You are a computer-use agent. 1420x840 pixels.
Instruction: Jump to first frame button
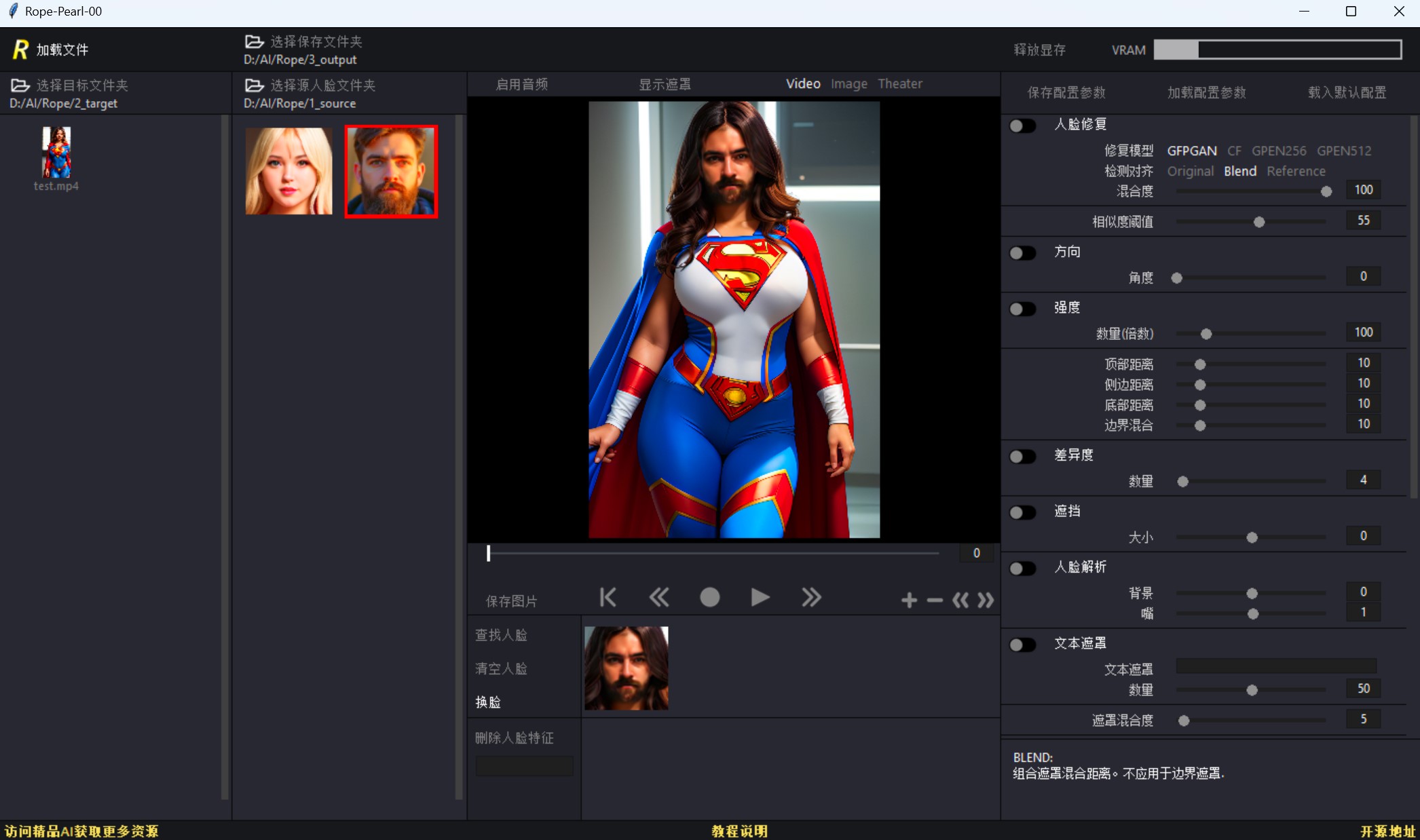[x=608, y=597]
